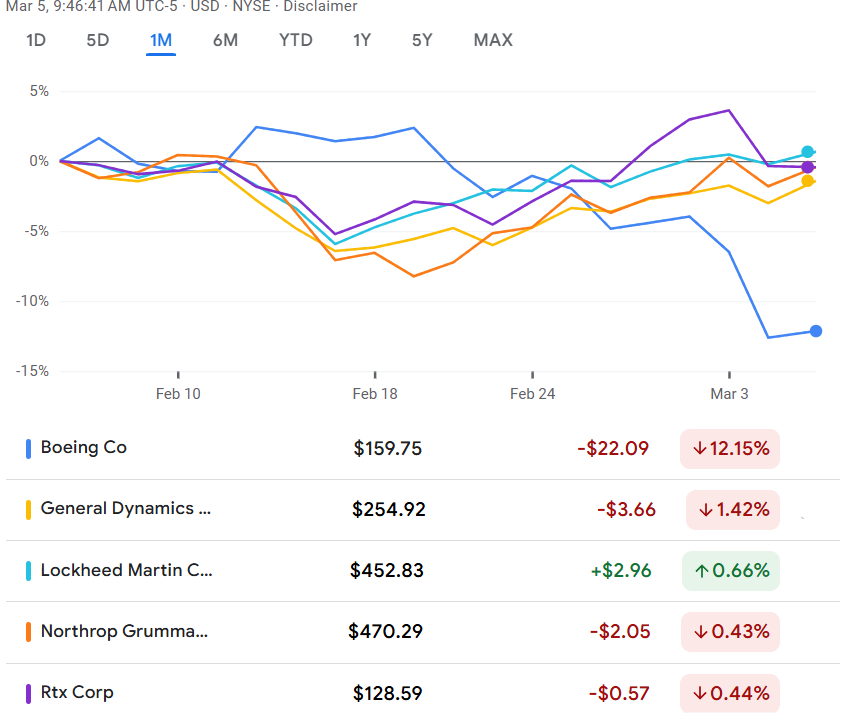Select the 1D time range tab
Screen dimensions: 842x714
[36, 41]
